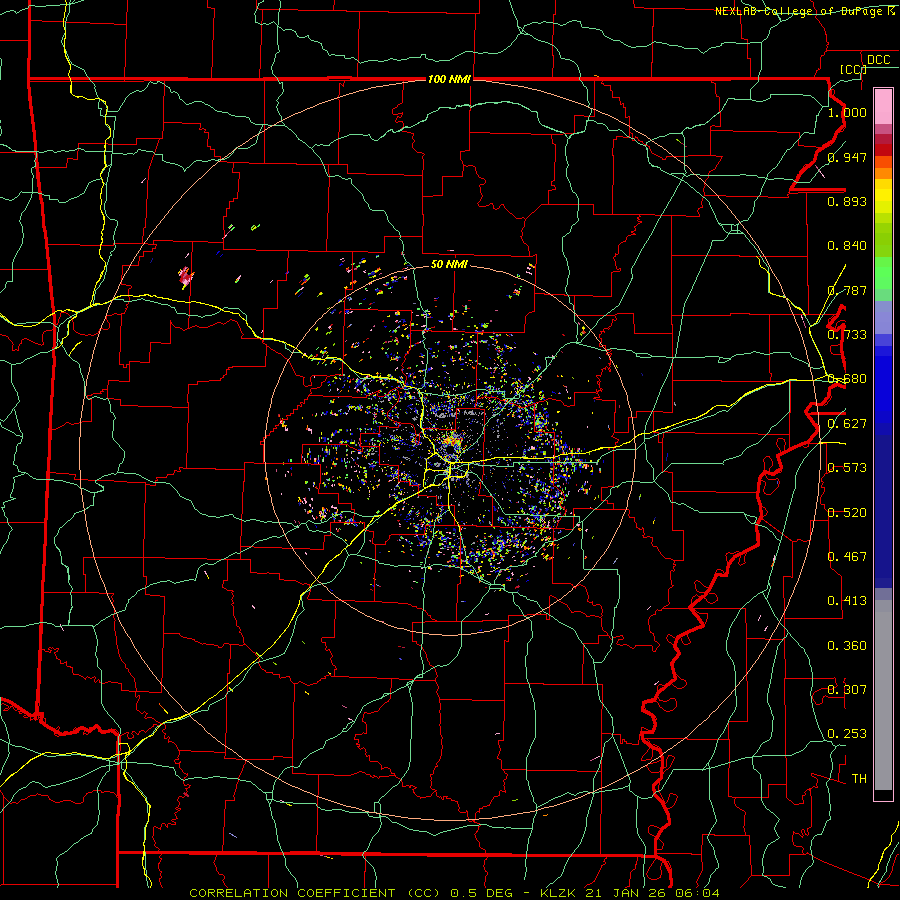Click the [CC] legend unit label
The image size is (900, 900).
point(853,69)
